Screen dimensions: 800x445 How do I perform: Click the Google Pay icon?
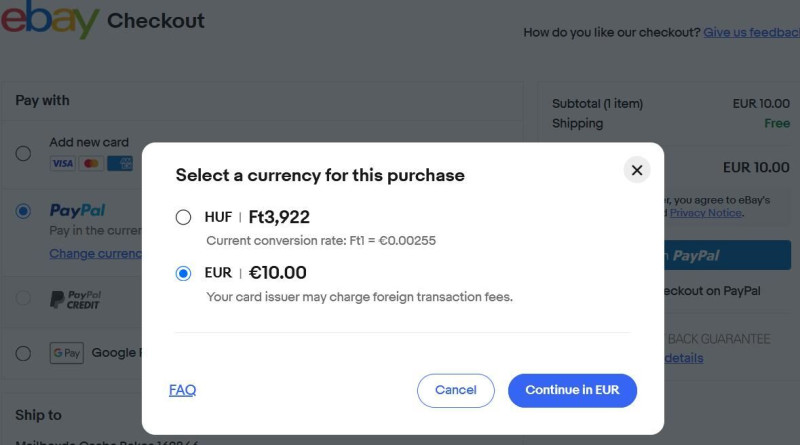tap(67, 353)
